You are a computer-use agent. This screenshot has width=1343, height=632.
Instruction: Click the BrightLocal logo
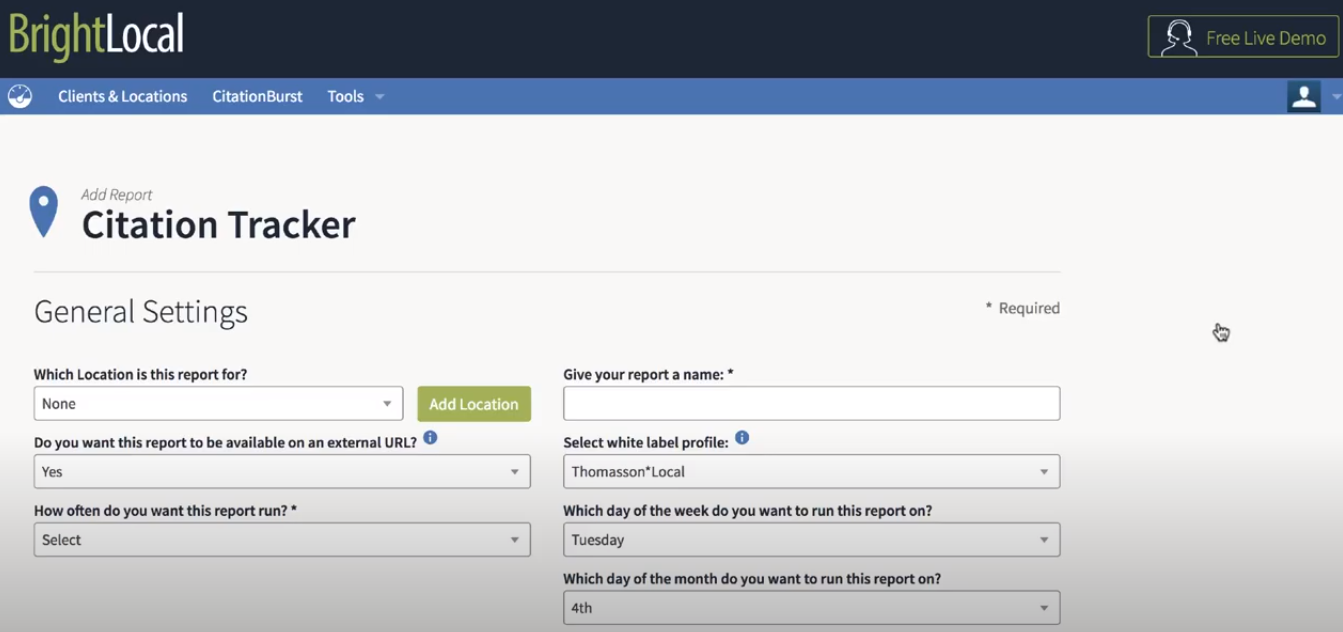[x=96, y=36]
